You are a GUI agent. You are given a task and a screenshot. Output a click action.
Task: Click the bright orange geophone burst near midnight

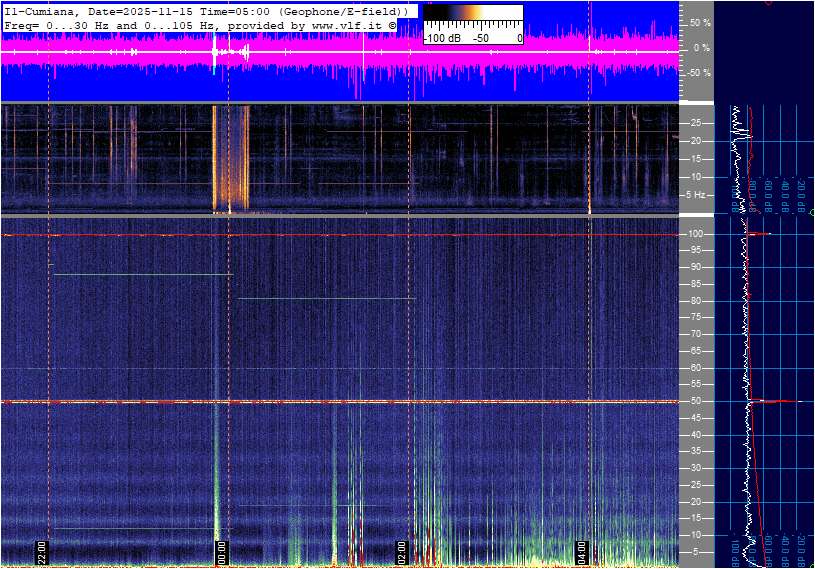click(229, 160)
